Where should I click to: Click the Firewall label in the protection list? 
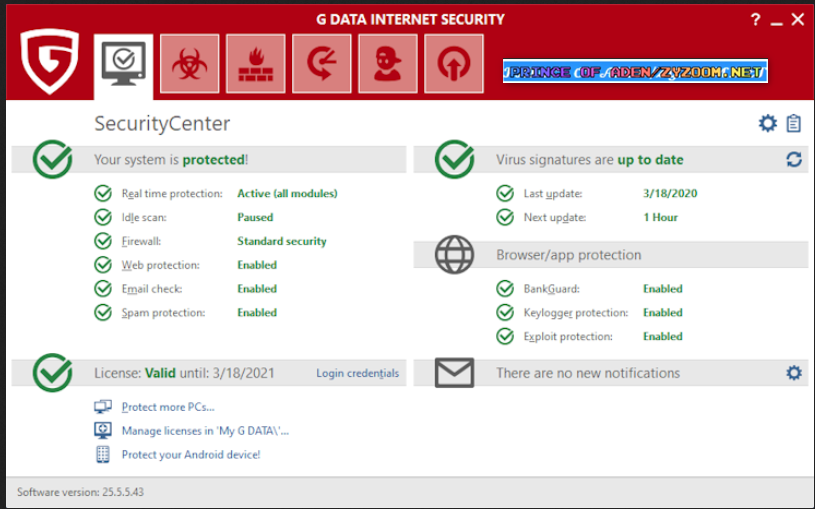[x=141, y=241]
